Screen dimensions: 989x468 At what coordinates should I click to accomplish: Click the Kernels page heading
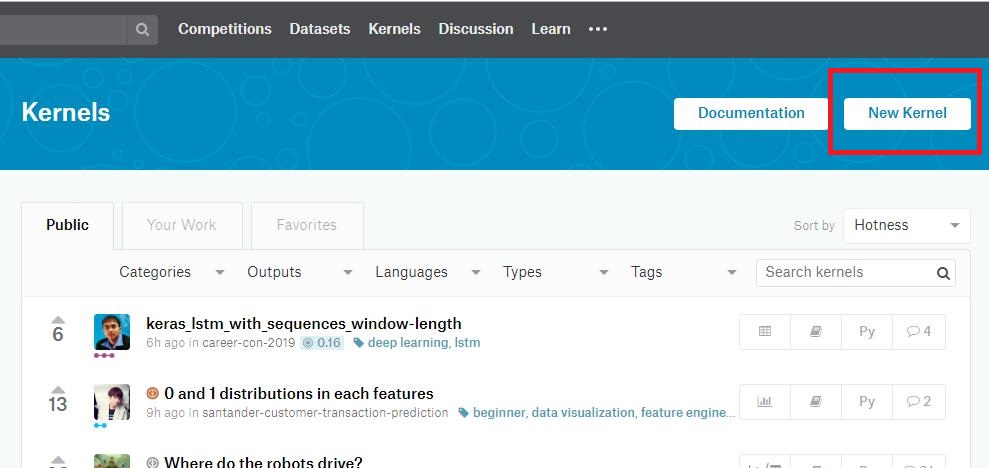tap(66, 113)
